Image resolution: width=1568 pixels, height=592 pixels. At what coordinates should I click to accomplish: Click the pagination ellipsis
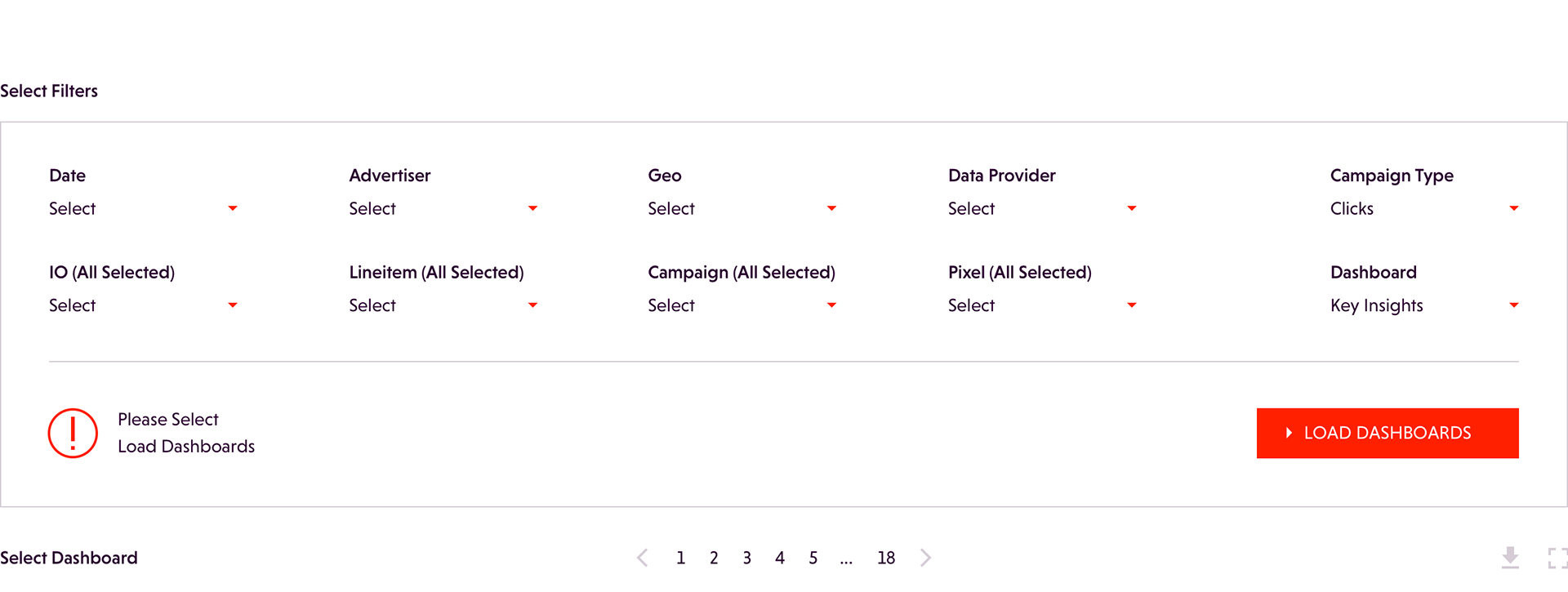point(846,559)
